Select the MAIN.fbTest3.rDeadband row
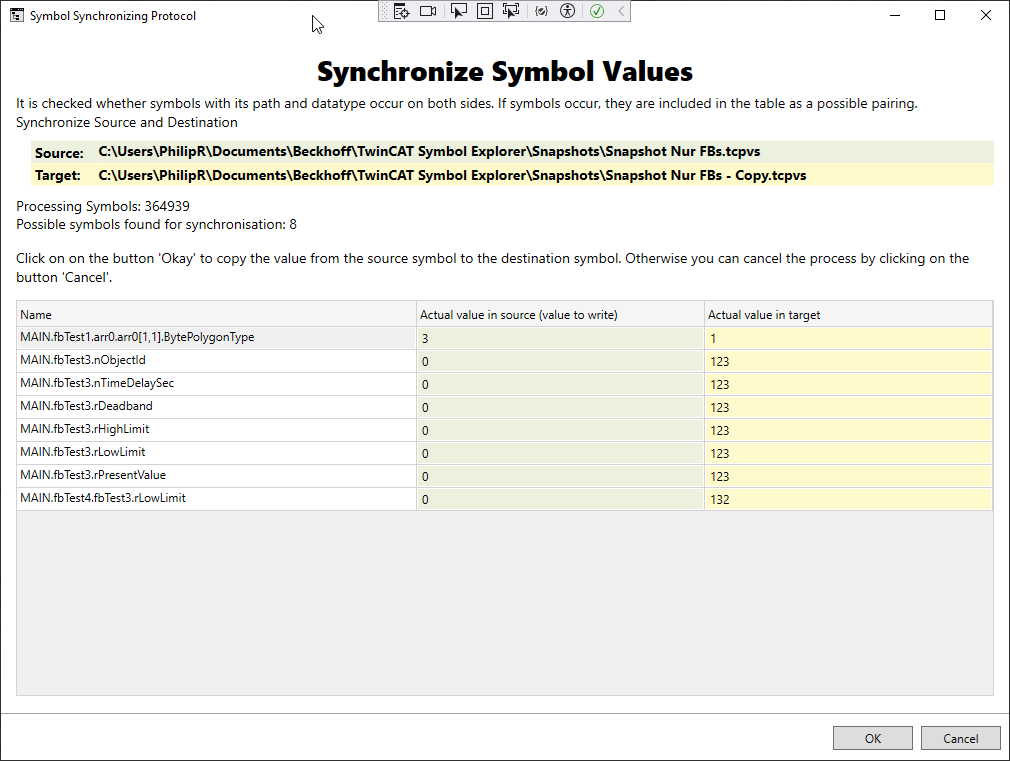1010x761 pixels. click(504, 407)
